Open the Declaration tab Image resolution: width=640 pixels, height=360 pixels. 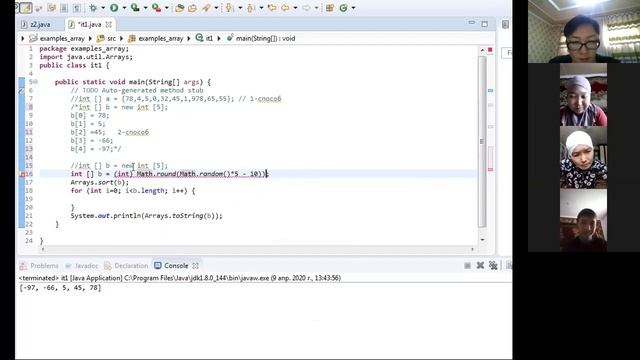click(126, 266)
